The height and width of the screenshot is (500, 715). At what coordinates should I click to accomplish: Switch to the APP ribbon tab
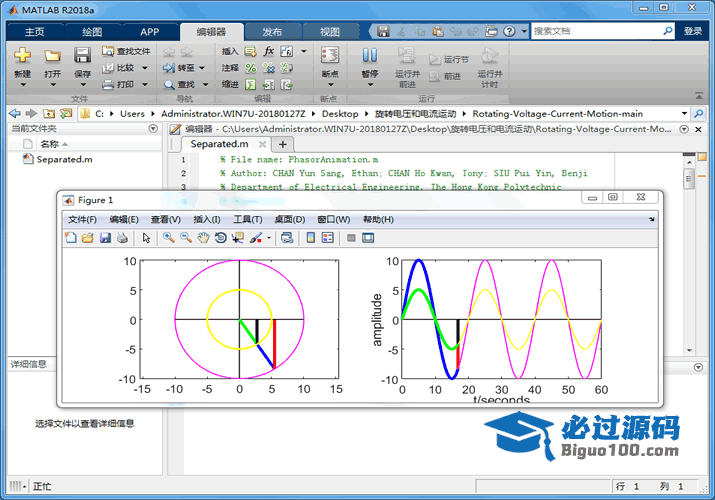(150, 31)
